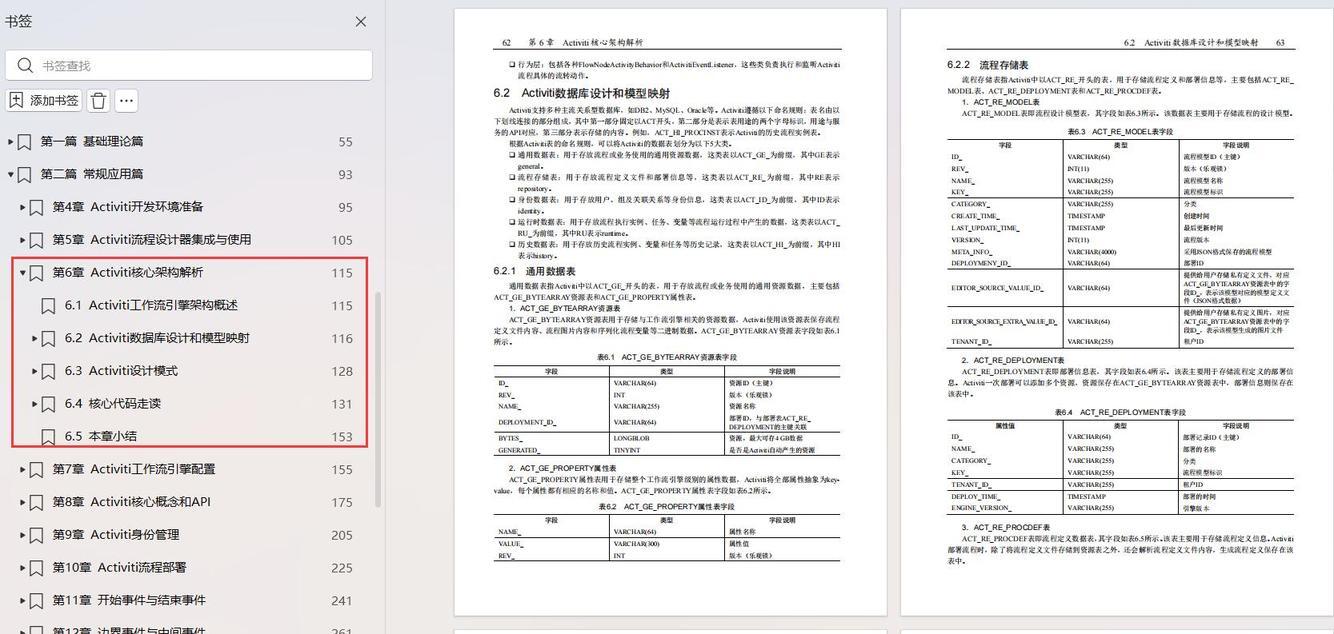
Task: Click bookmark icon of 第5章
Action: [37, 240]
